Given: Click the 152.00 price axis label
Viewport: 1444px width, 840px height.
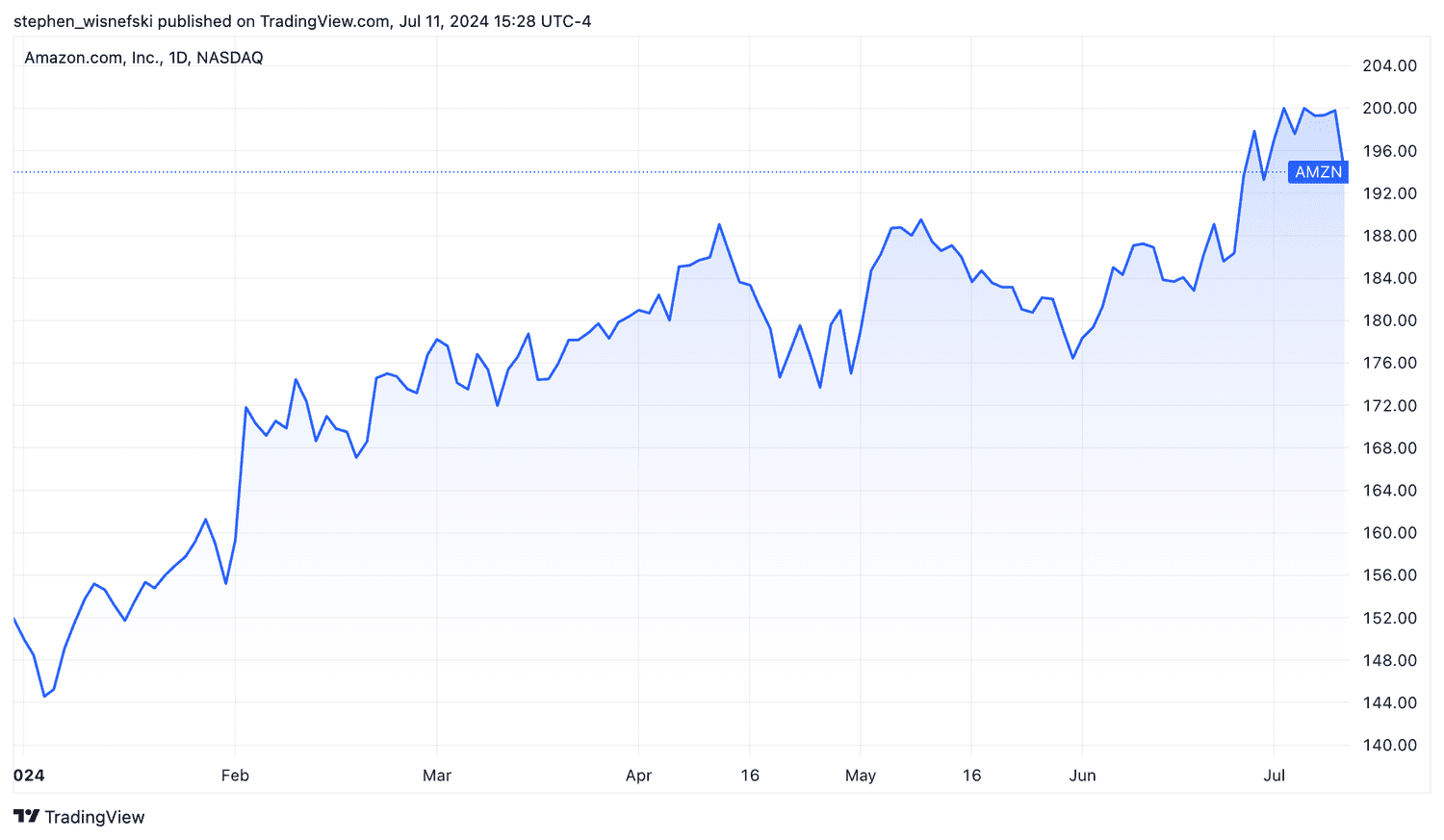Looking at the screenshot, I should [1389, 618].
